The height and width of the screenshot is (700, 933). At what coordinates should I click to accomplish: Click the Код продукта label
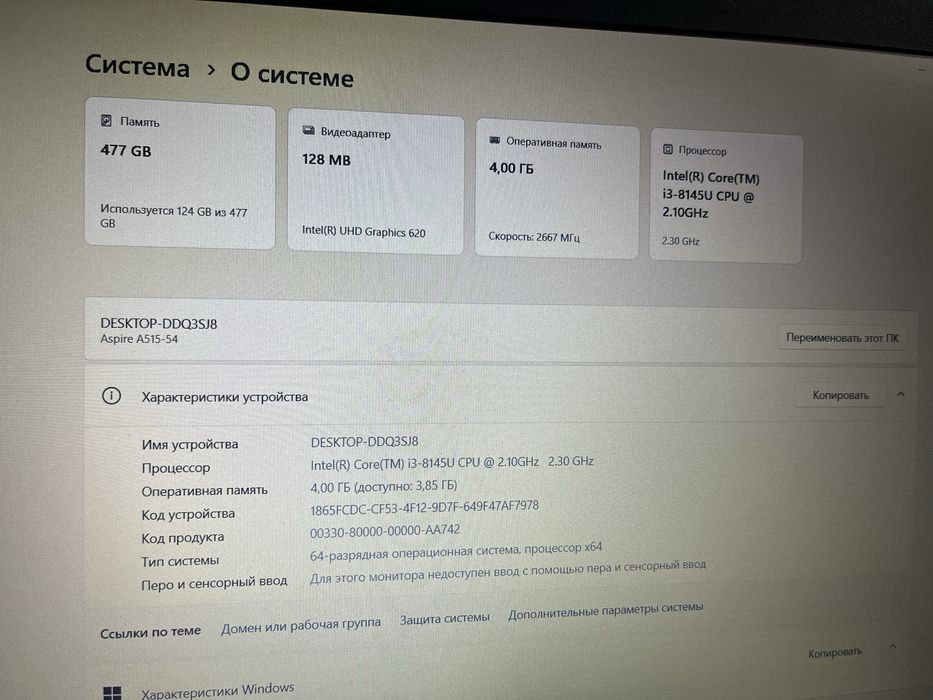pyautogui.click(x=183, y=538)
